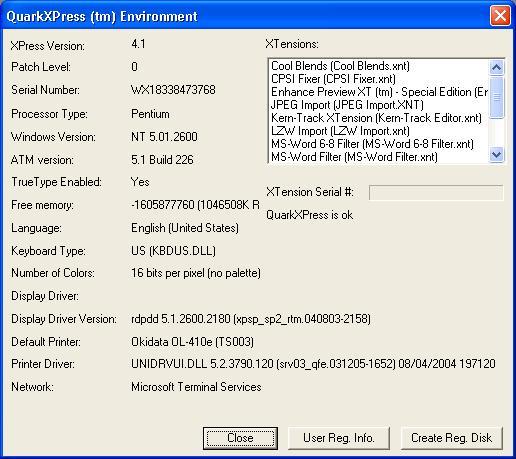The height and width of the screenshot is (459, 516).
Task: Click inside the XTension Serial # field
Action: 436,193
